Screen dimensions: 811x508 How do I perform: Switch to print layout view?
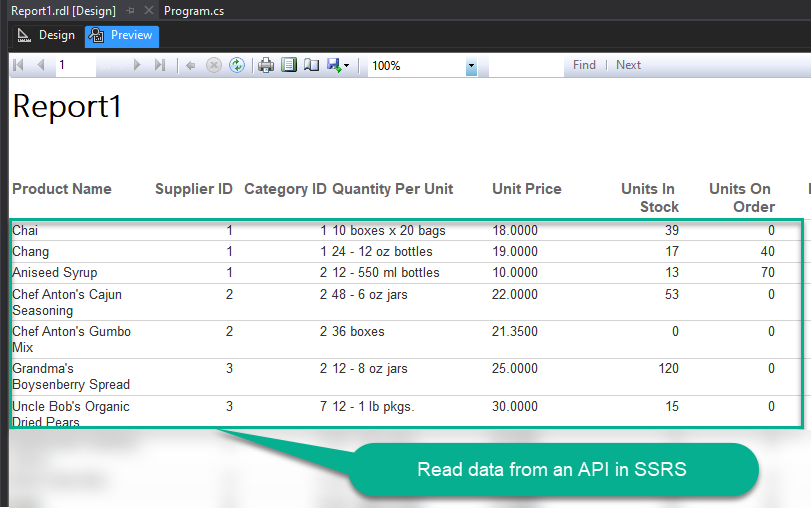289,65
